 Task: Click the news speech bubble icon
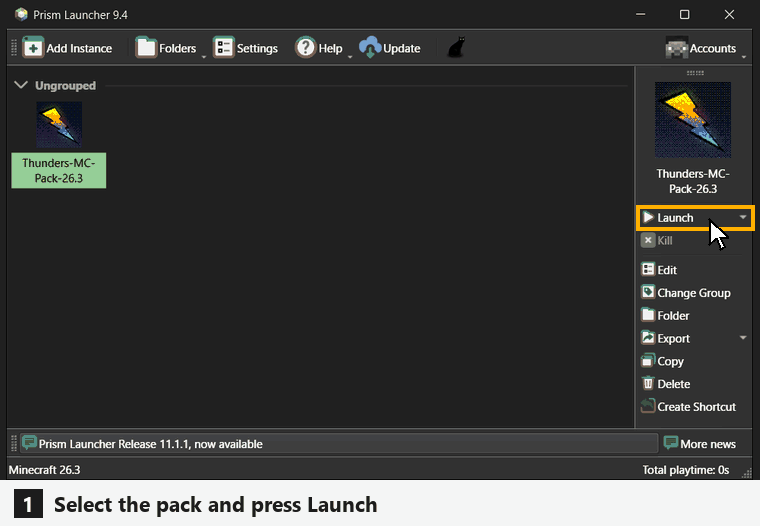(30, 443)
